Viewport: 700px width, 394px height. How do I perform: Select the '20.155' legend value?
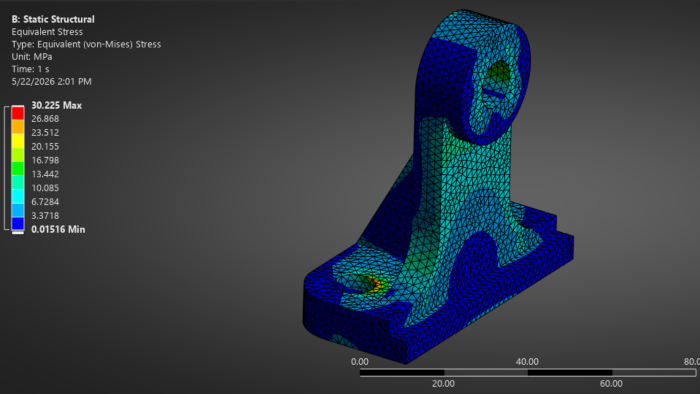pos(45,146)
